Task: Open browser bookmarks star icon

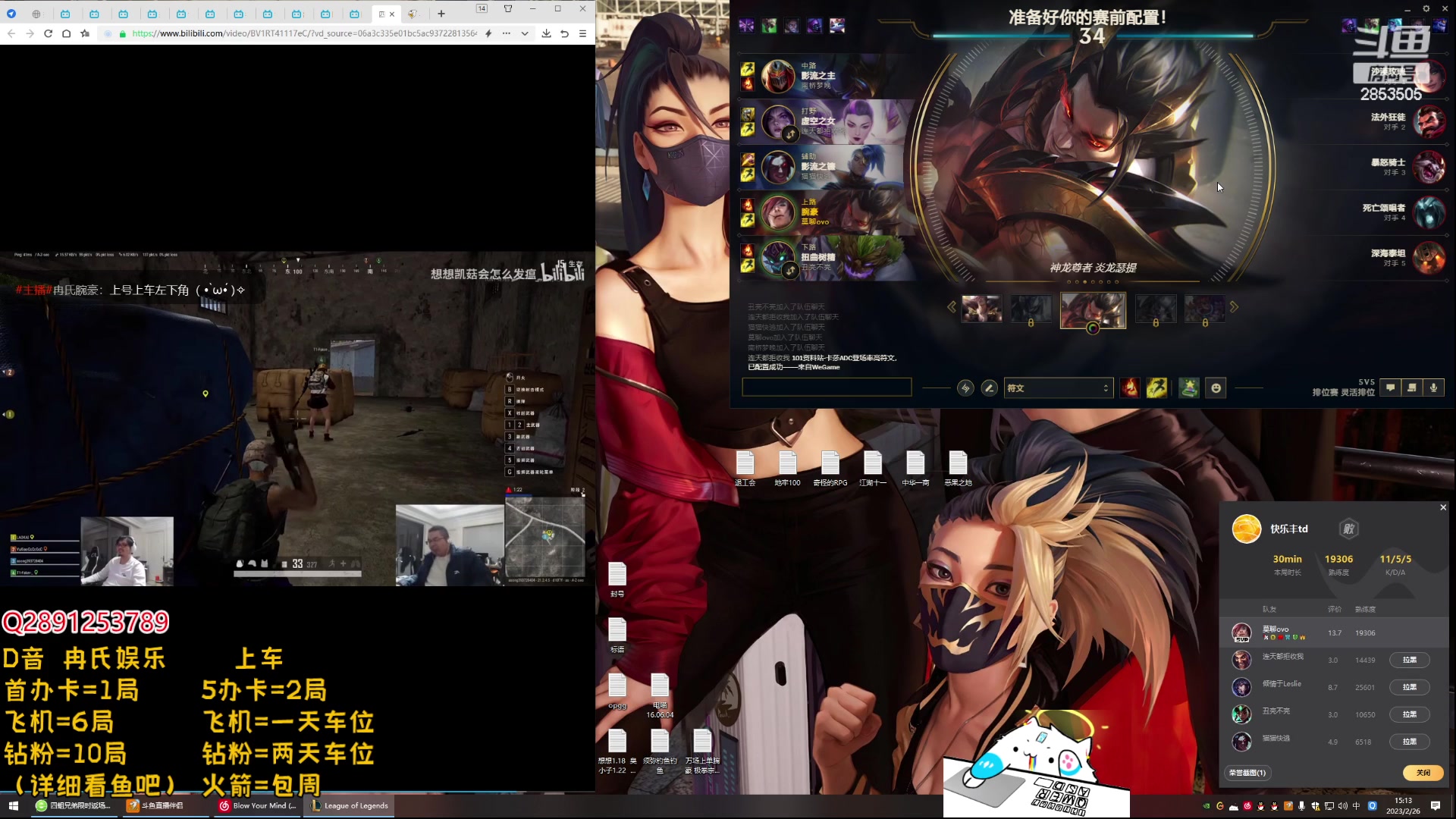Action: click(85, 33)
